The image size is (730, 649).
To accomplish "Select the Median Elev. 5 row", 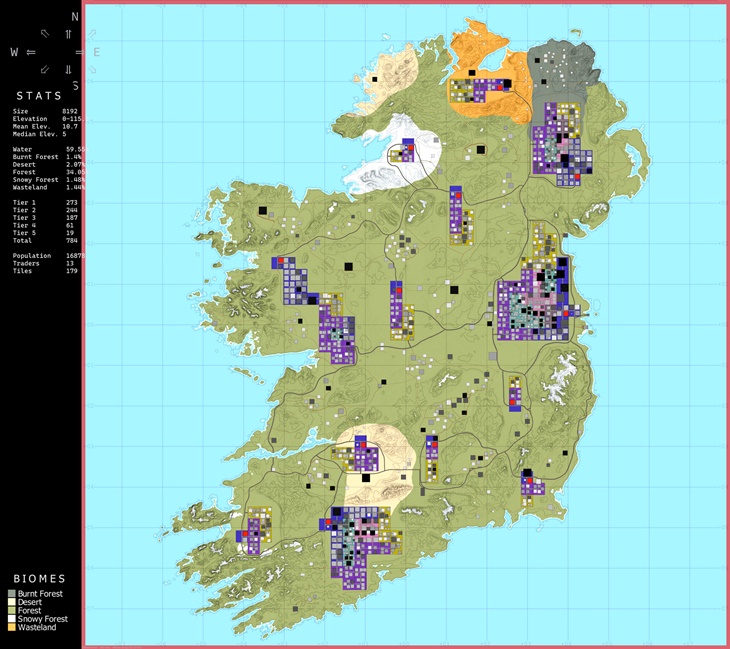I will tap(40, 134).
